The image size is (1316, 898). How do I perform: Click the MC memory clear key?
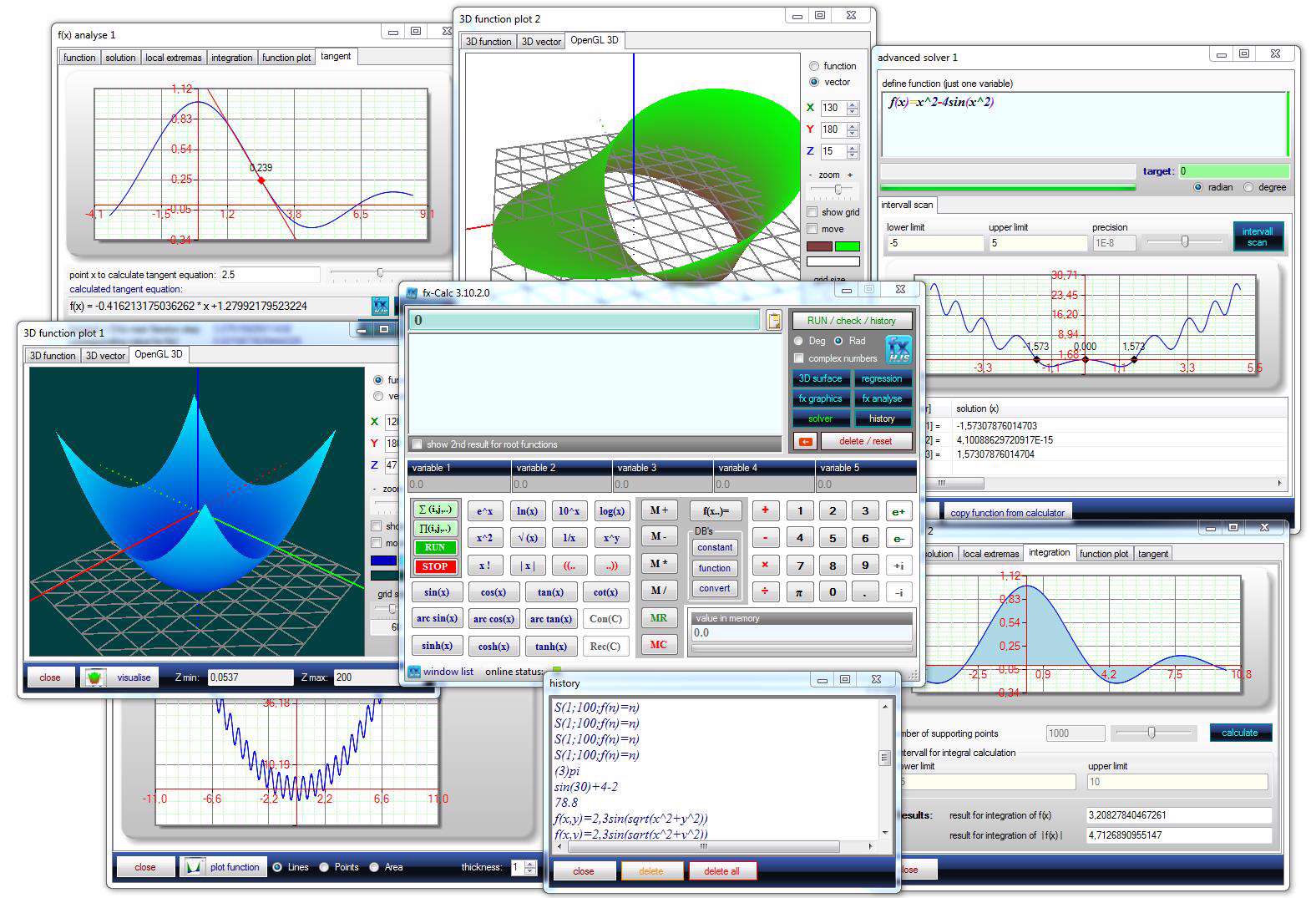658,645
